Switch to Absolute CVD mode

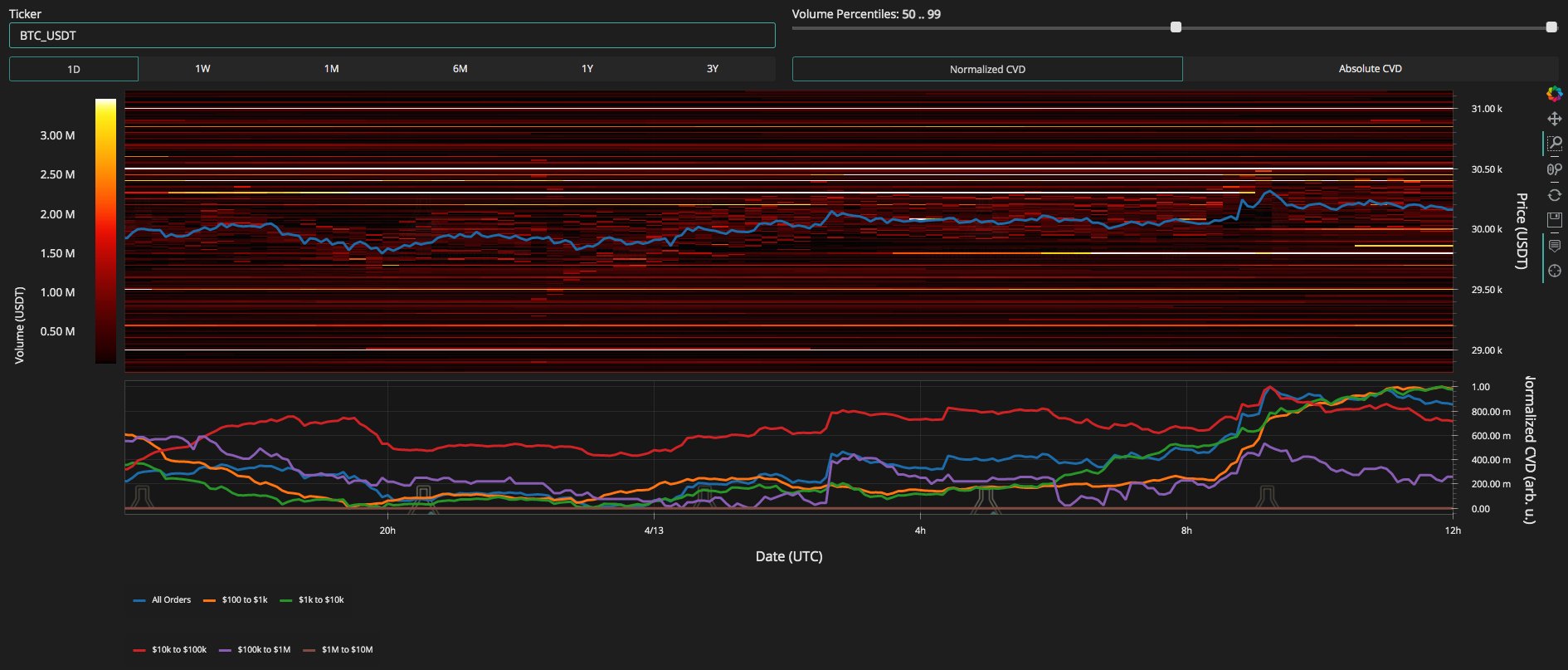(1370, 69)
